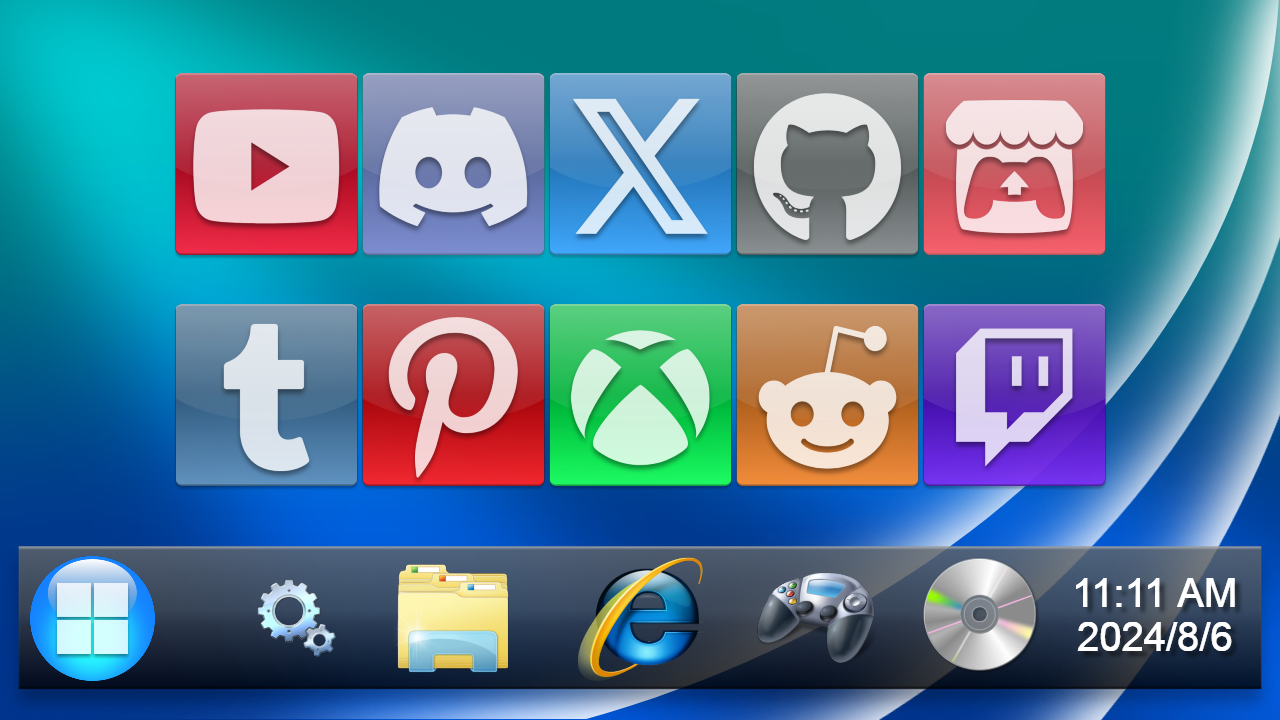Viewport: 1280px width, 720px height.
Task: Click the game controller taskbar icon
Action: pyautogui.click(x=815, y=617)
